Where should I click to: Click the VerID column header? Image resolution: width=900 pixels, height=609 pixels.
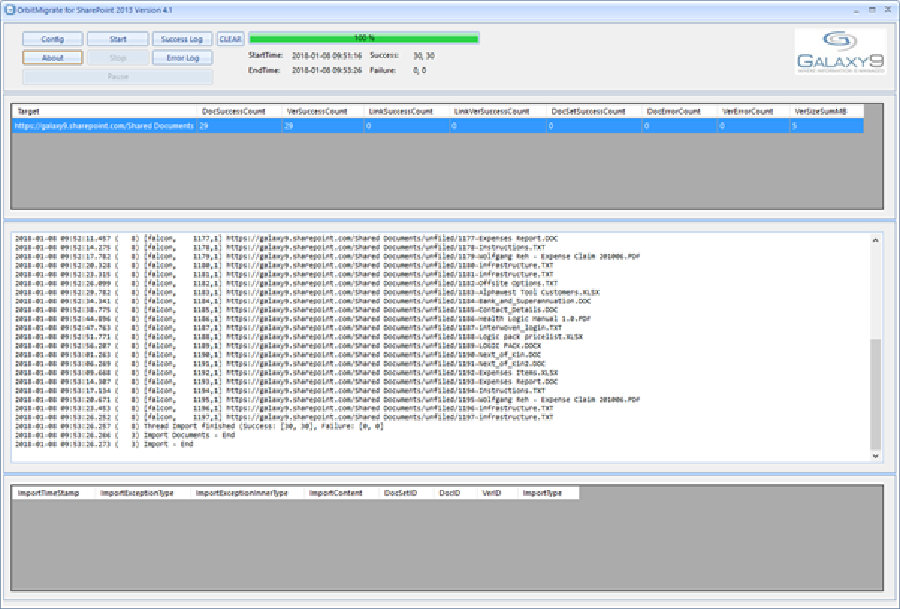497,493
